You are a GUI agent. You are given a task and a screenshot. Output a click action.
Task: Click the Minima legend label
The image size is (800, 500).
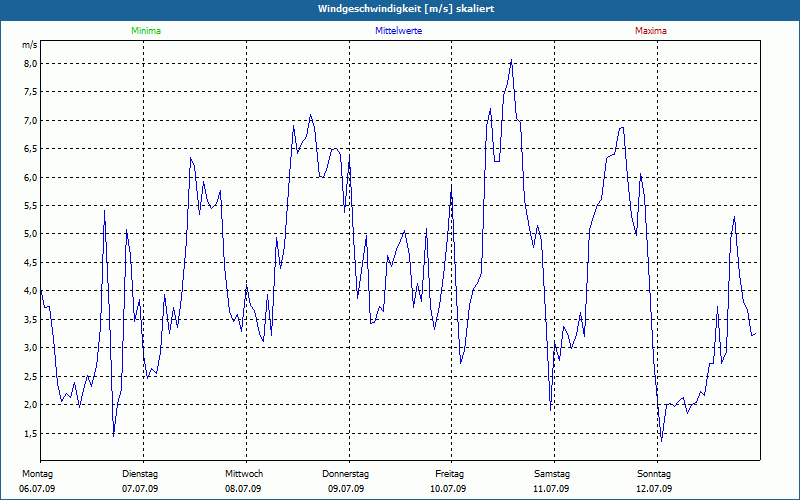pos(146,31)
